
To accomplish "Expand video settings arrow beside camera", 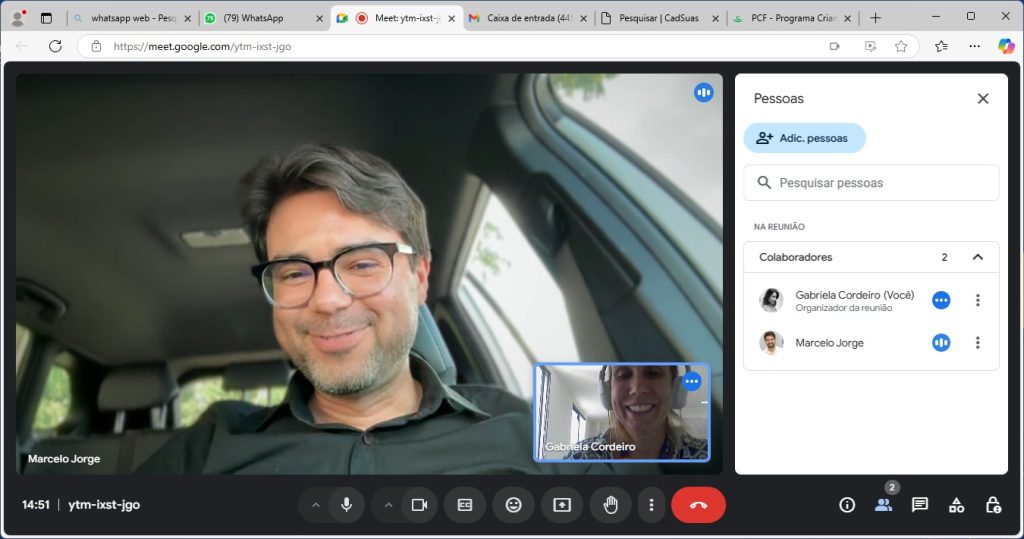I will point(389,505).
